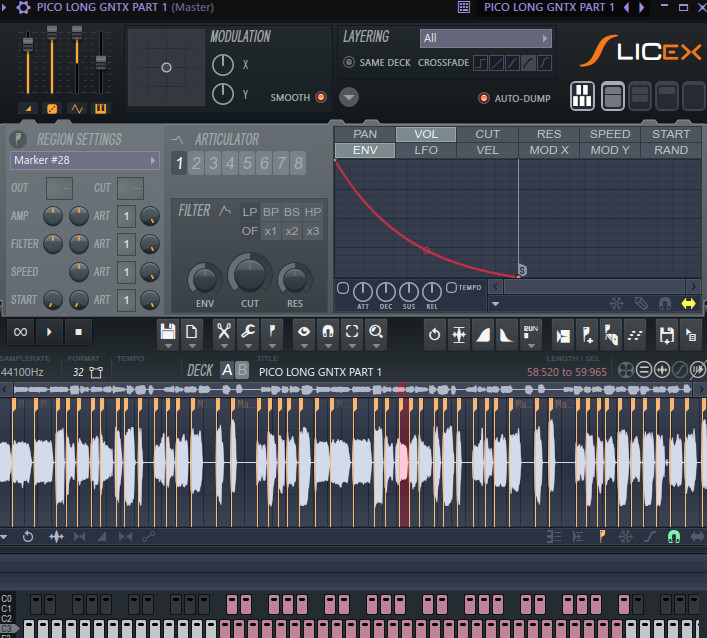Choose the x2 filter multiplier
The image size is (707, 638).
coord(291,231)
